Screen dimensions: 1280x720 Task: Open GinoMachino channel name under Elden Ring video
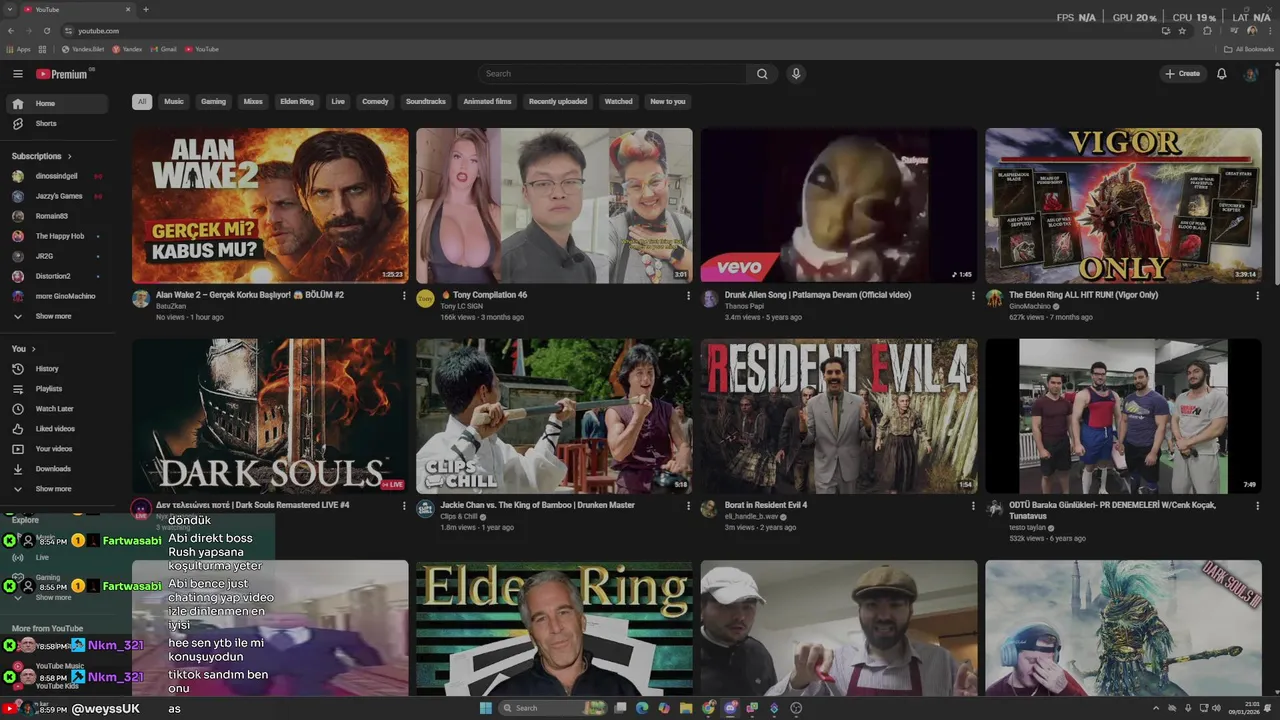(1028, 306)
